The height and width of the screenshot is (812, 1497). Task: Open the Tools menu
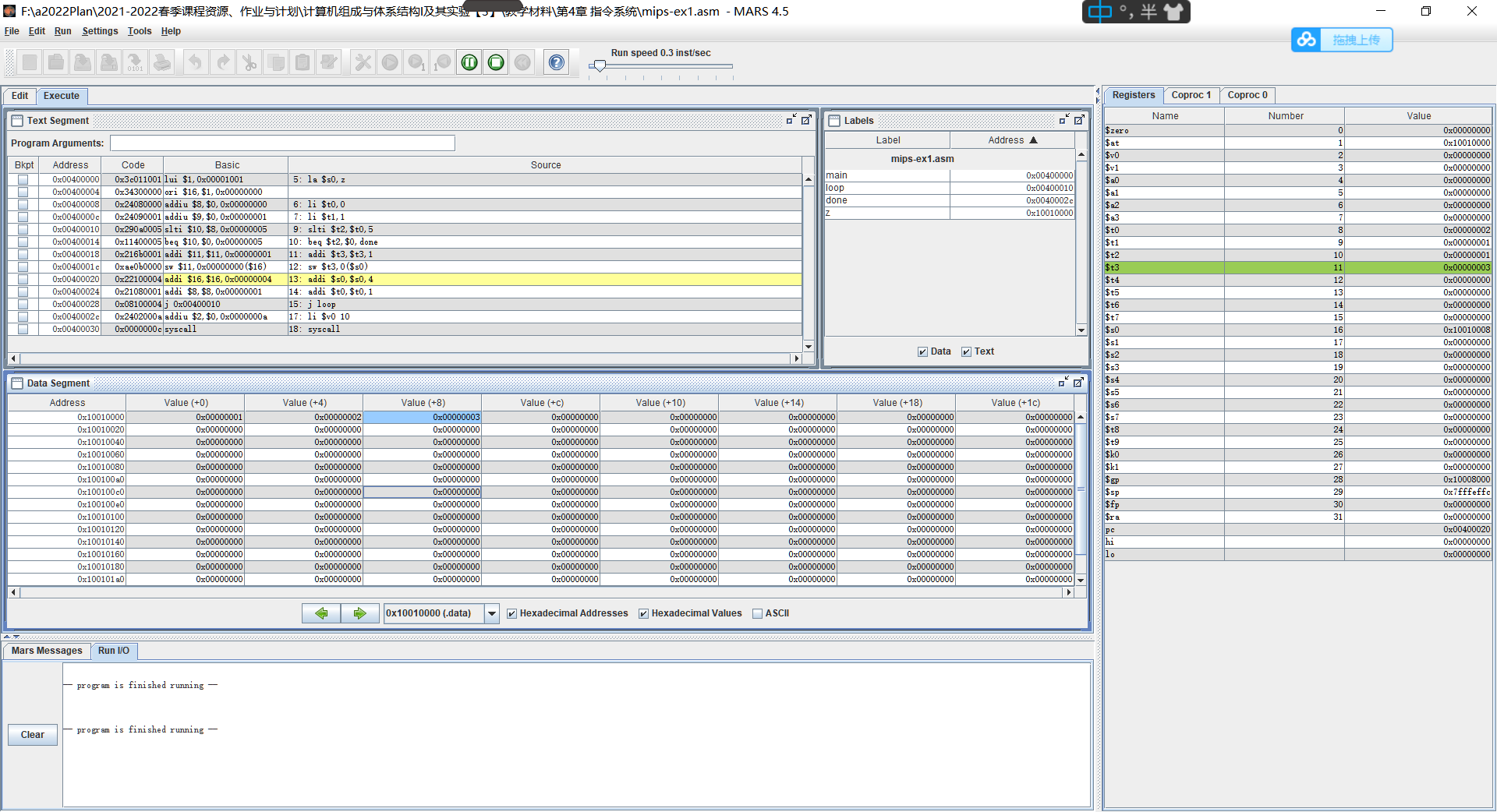[140, 31]
